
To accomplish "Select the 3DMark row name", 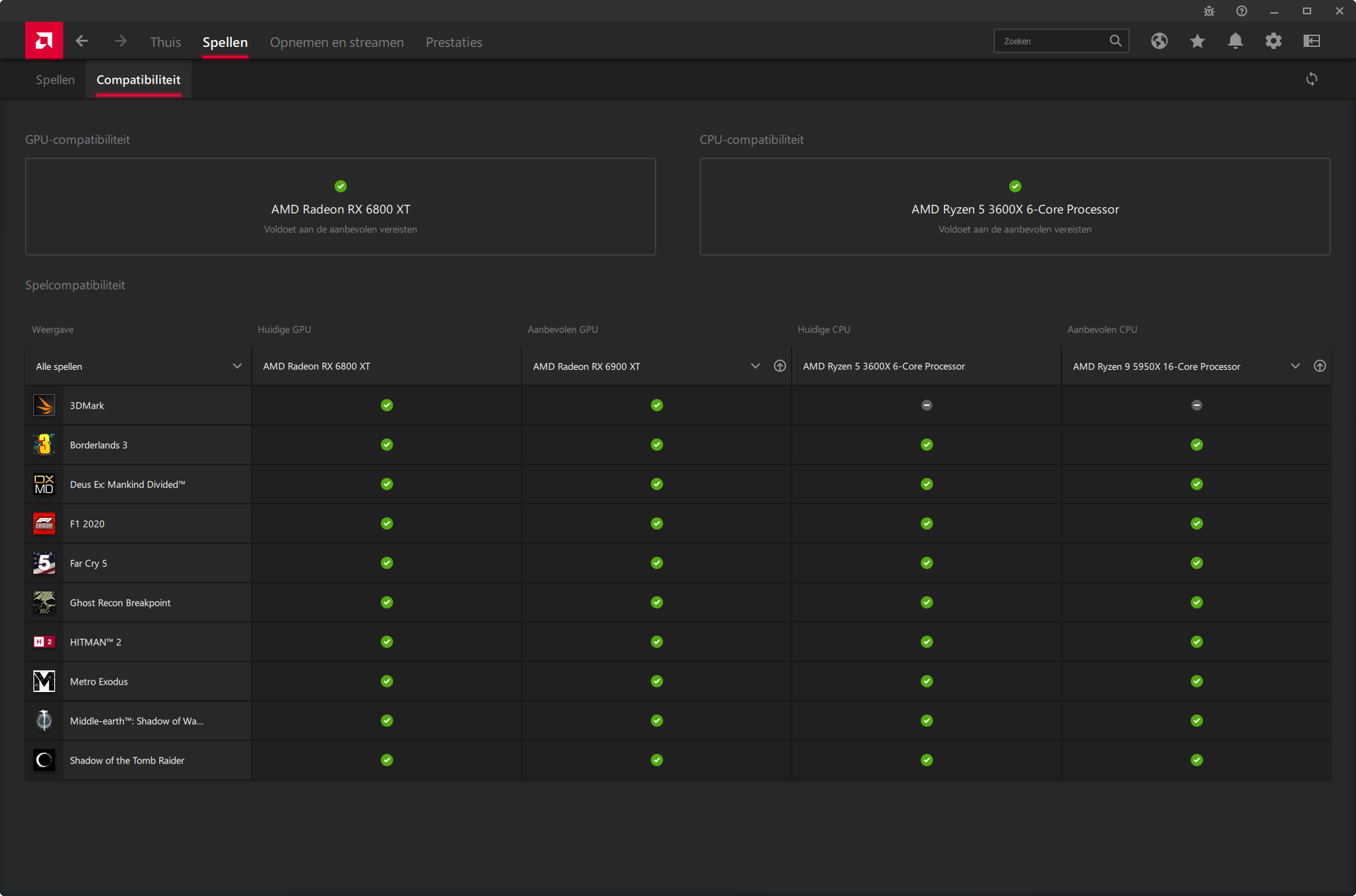I will [87, 406].
